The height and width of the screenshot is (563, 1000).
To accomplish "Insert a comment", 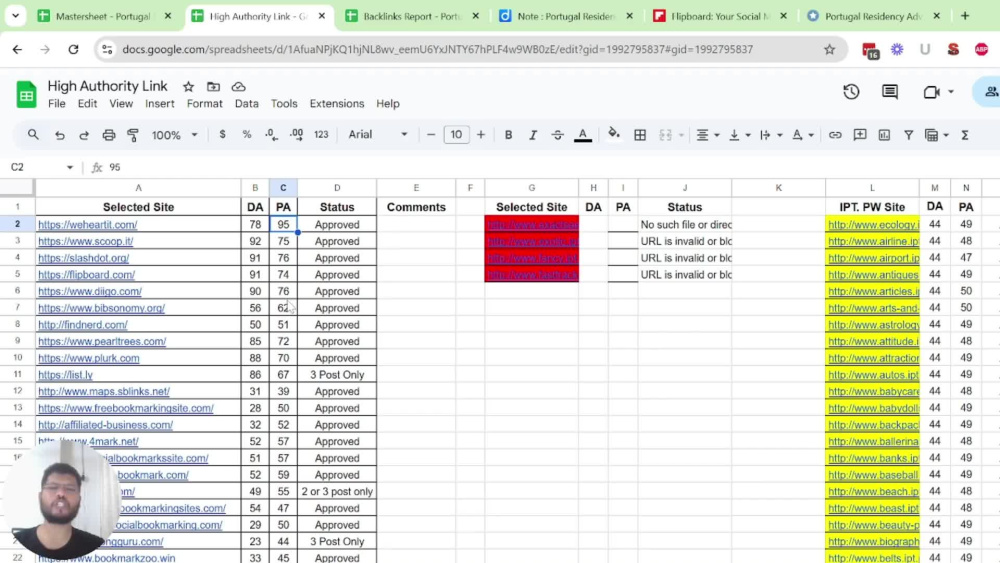I will tap(860, 135).
